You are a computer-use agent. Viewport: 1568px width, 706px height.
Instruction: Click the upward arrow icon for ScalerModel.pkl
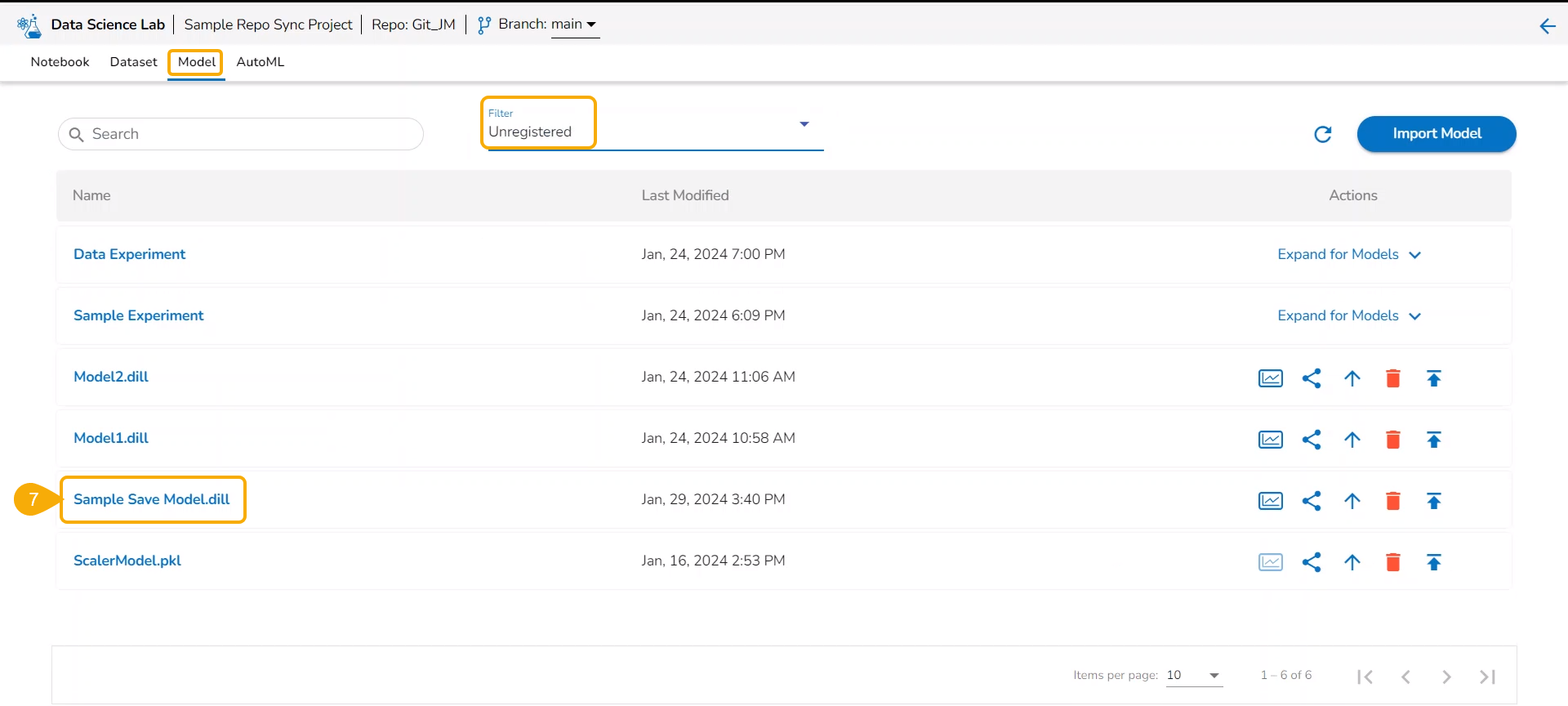pyautogui.click(x=1352, y=562)
